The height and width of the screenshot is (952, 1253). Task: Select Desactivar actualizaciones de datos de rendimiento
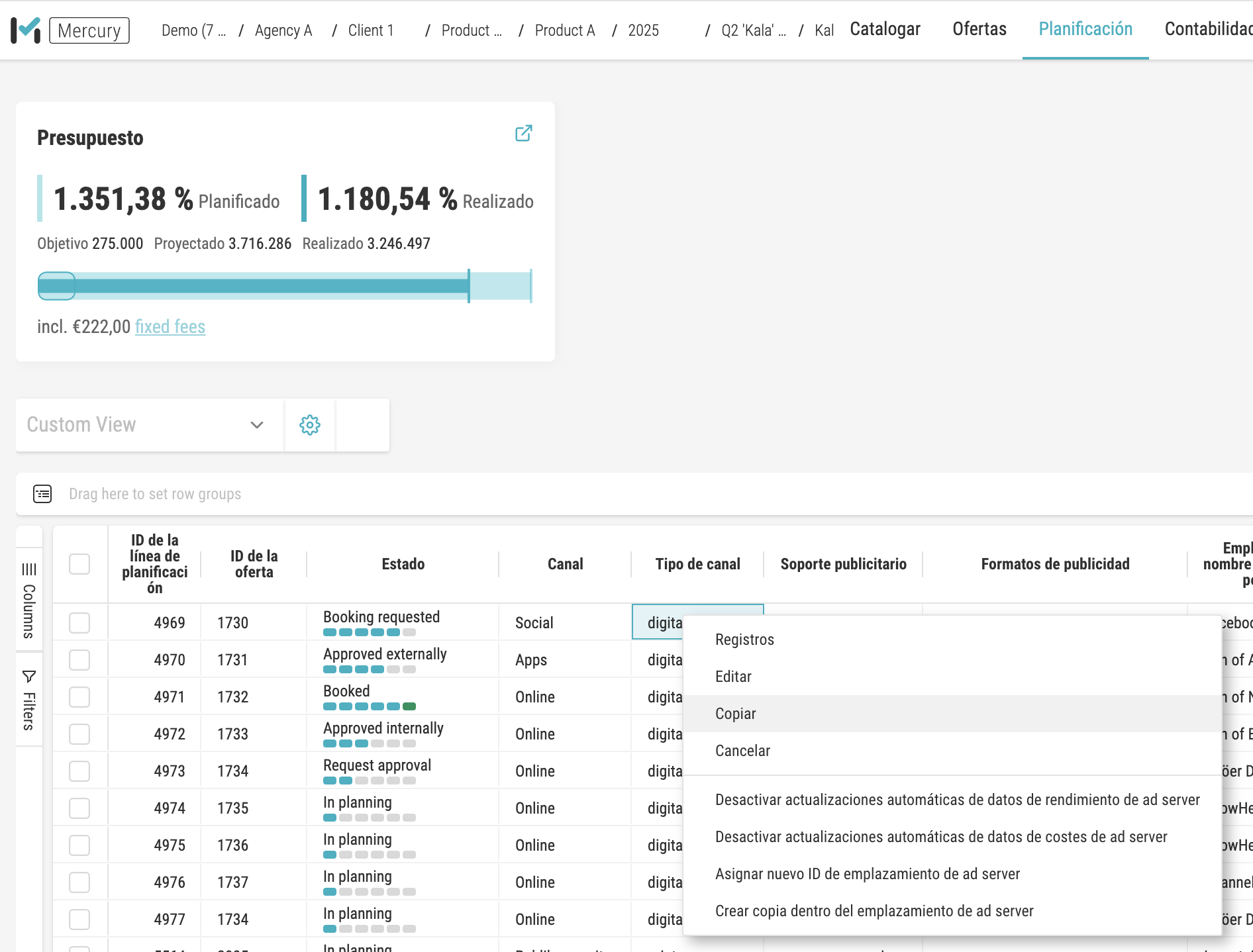(952, 800)
